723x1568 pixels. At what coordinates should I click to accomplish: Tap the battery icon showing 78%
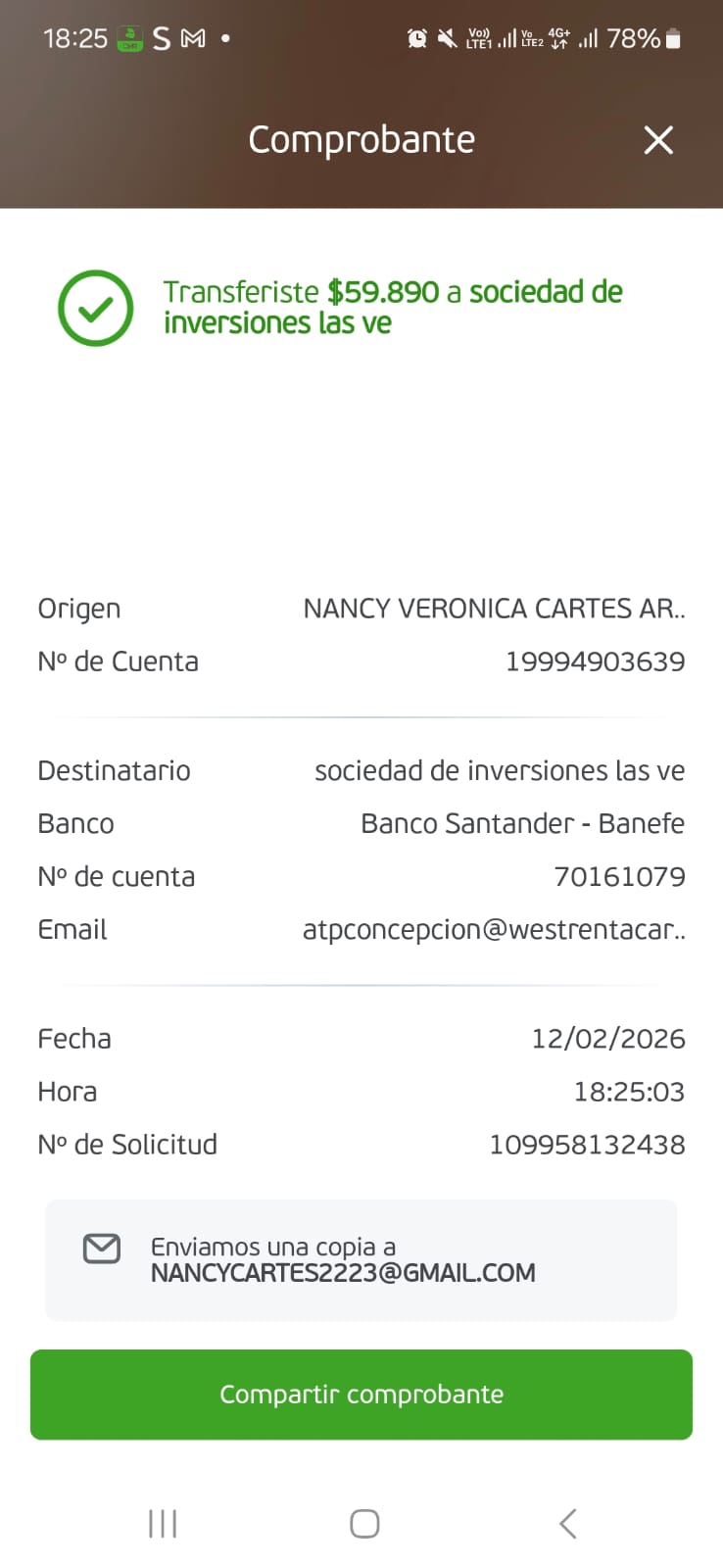(x=673, y=38)
